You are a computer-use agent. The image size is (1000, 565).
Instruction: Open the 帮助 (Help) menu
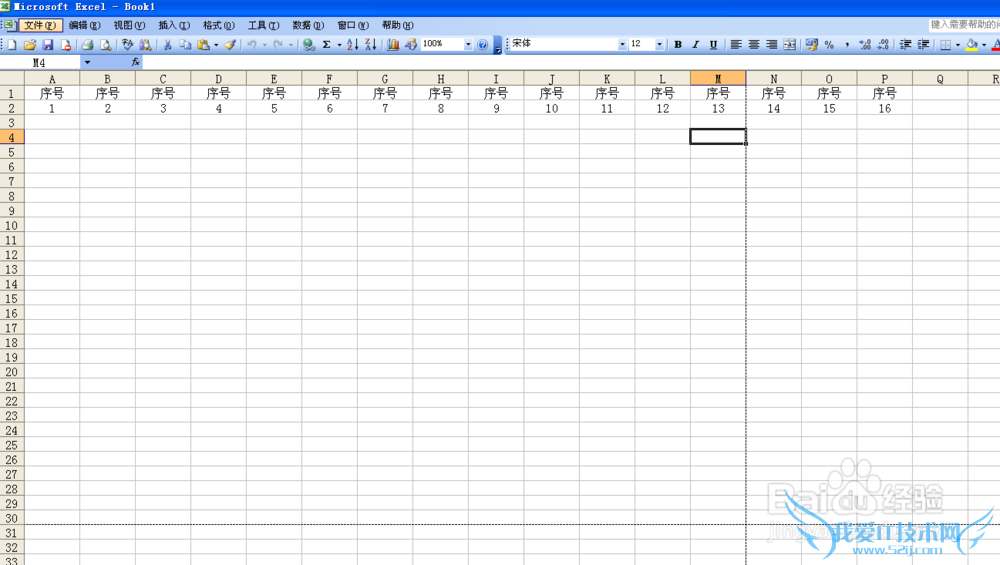[x=397, y=26]
